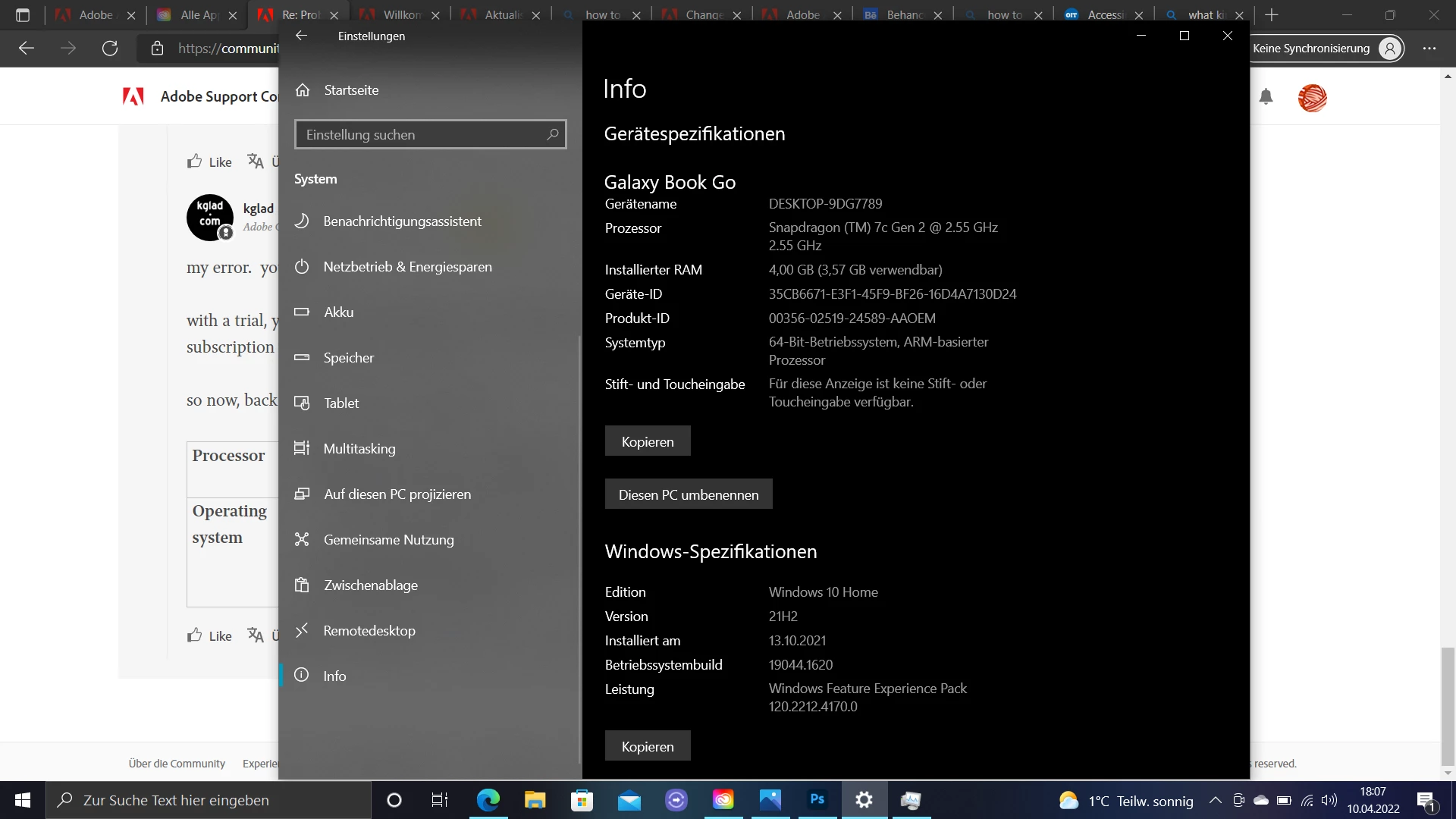Viewport: 1456px width, 819px height.
Task: Open Edge settings ellipsis menu
Action: (1429, 49)
